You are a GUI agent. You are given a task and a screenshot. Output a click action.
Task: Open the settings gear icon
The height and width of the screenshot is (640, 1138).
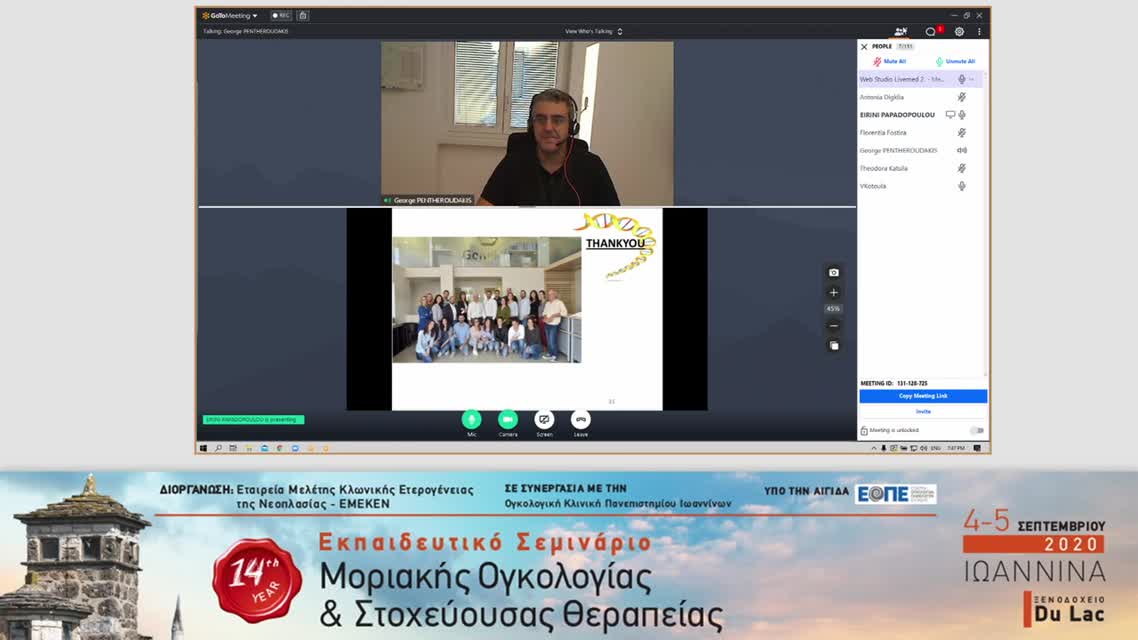click(x=959, y=32)
